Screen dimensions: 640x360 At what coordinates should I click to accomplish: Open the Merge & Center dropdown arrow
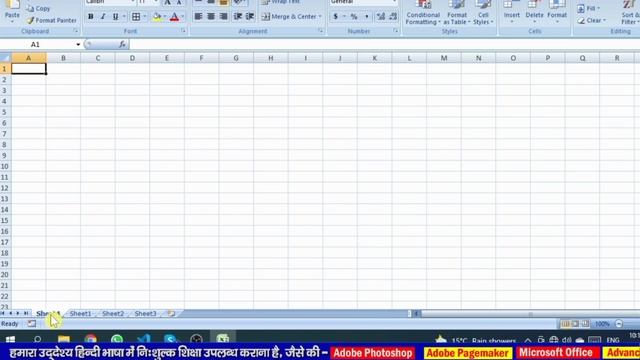320,17
